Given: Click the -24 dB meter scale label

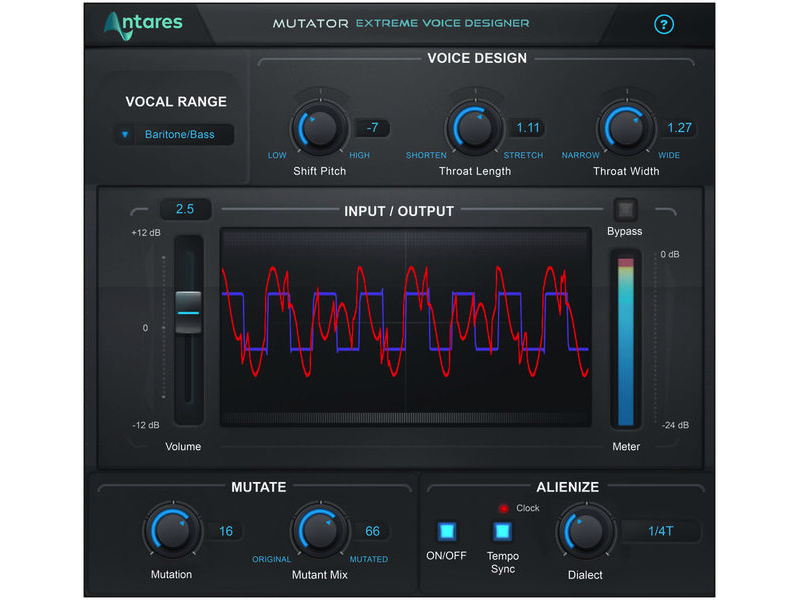Looking at the screenshot, I should pos(675,425).
